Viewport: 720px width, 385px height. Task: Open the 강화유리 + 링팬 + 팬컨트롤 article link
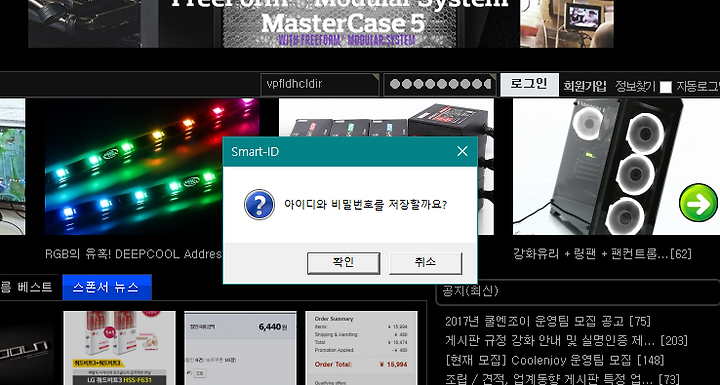click(x=602, y=254)
